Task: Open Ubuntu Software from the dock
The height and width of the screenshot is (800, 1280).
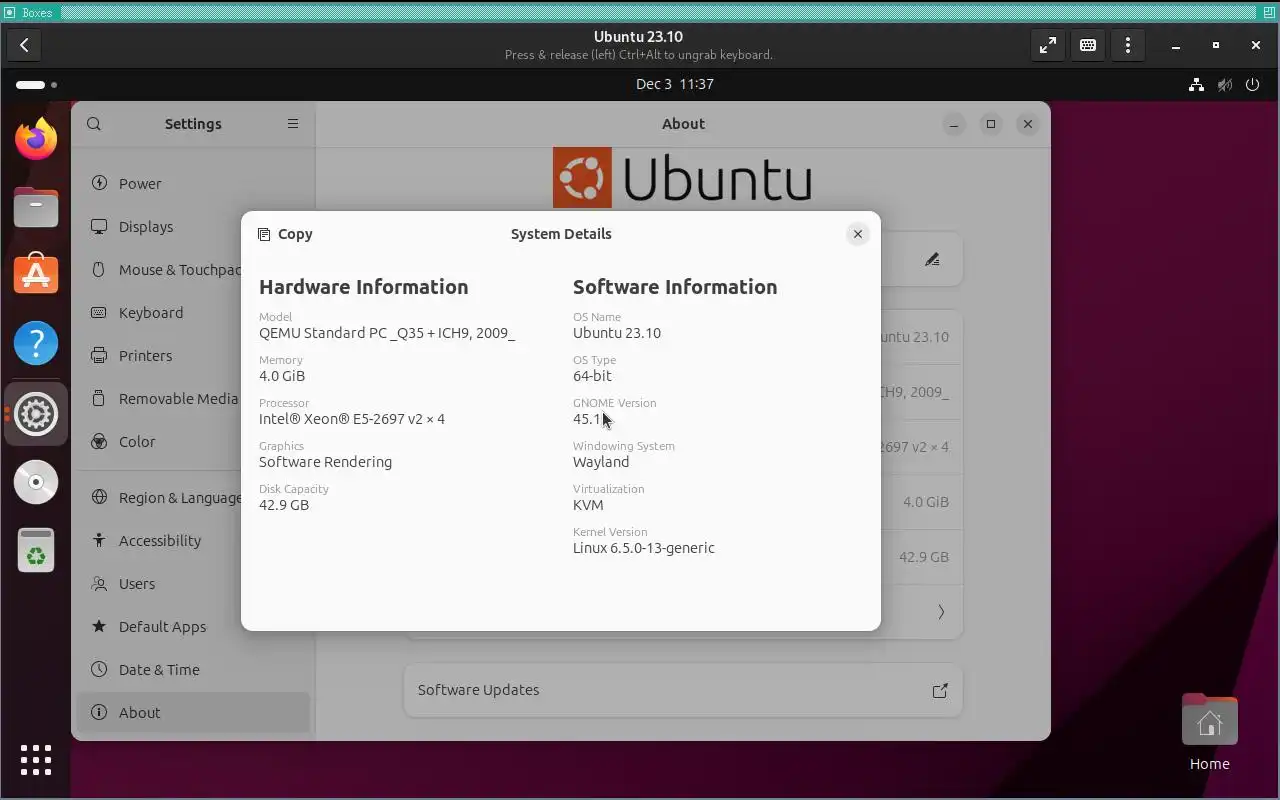Action: coord(36,275)
